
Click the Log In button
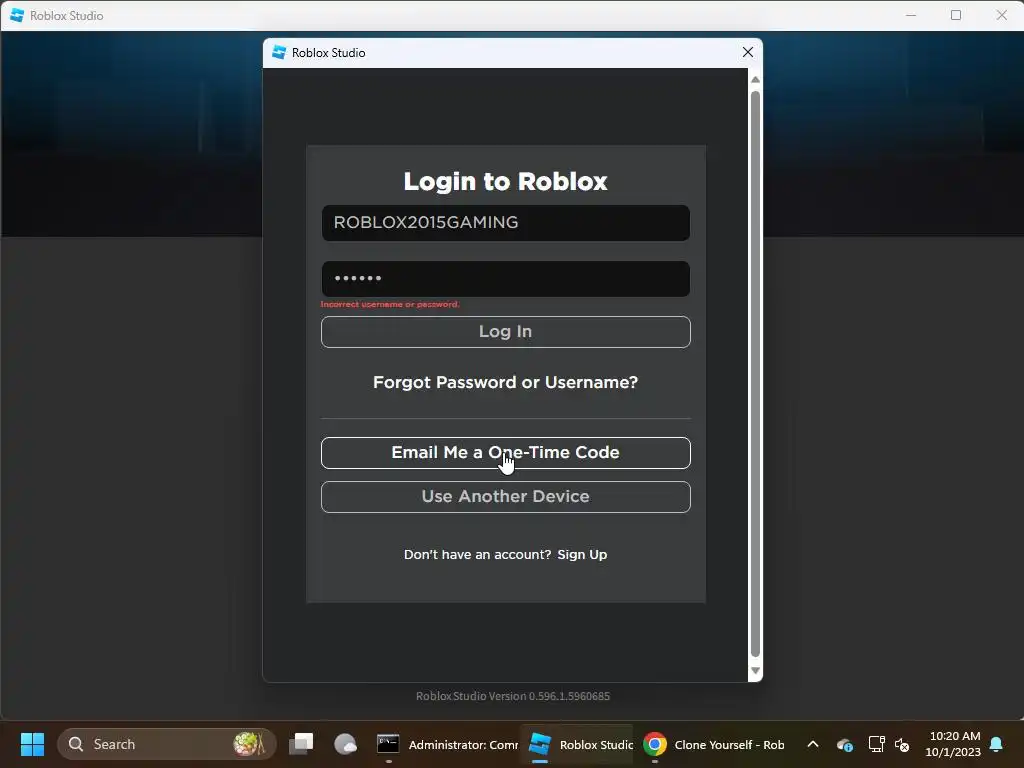point(505,332)
